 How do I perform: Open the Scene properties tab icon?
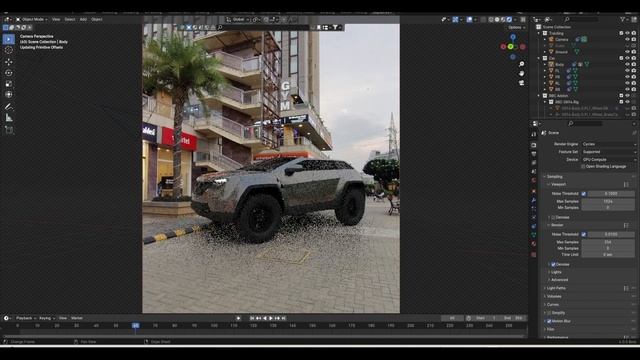(x=533, y=172)
